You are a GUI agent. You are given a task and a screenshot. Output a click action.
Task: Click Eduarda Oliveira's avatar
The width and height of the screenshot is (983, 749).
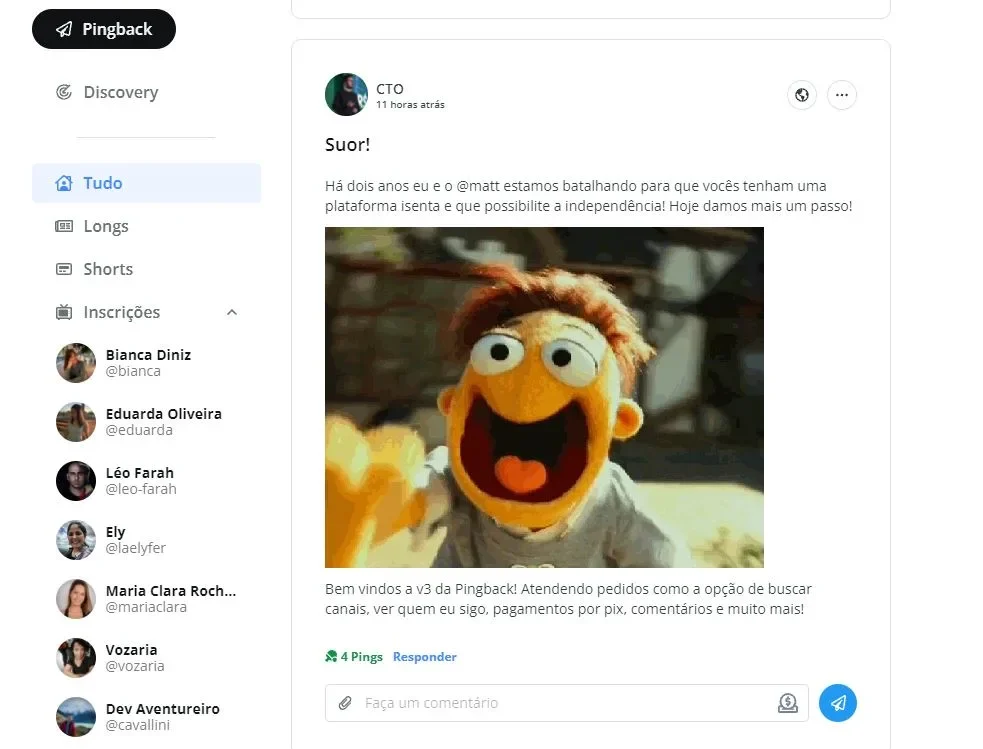click(x=76, y=422)
